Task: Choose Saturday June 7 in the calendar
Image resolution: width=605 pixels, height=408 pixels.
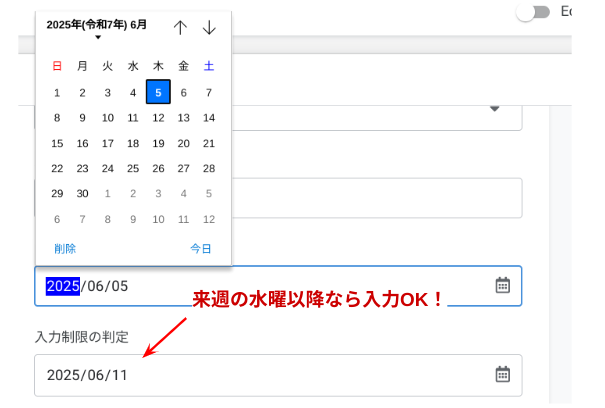Action: pyautogui.click(x=209, y=93)
